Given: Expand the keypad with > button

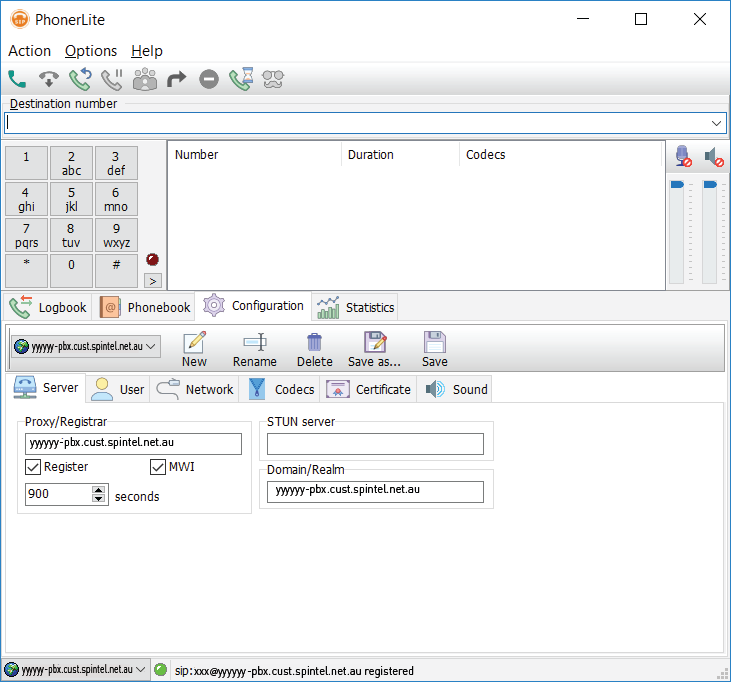Looking at the screenshot, I should (153, 281).
